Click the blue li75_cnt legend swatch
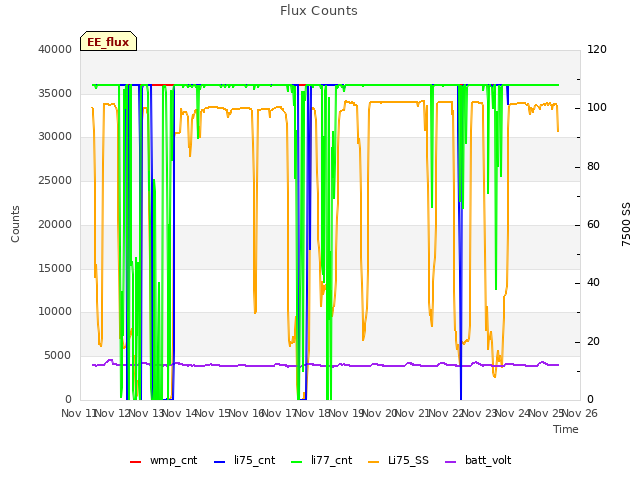The image size is (640, 480). point(220,462)
